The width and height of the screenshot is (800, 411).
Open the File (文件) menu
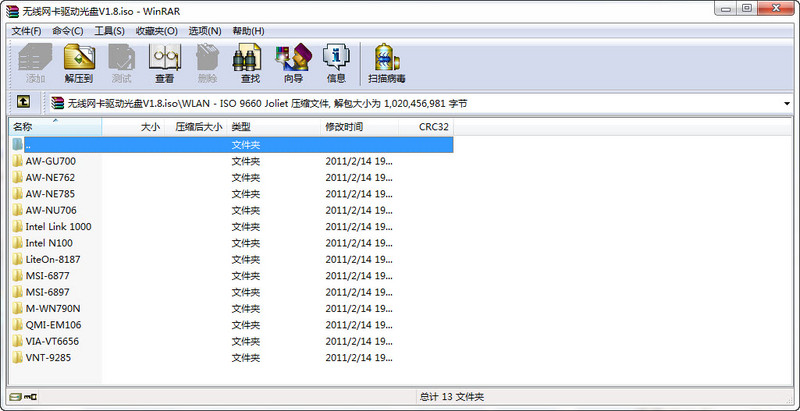26,31
